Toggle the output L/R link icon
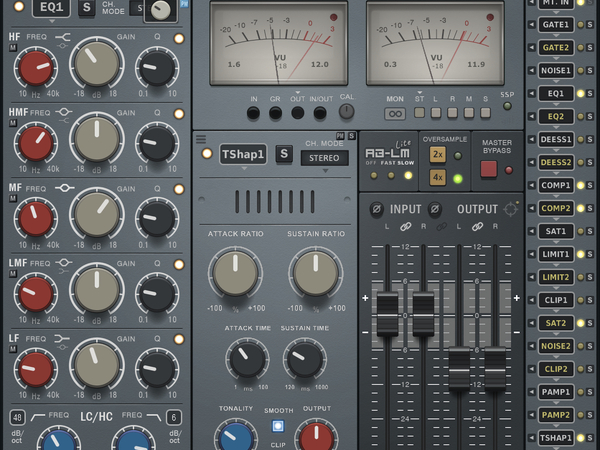Screen dimensions: 600x450 [x=477, y=229]
